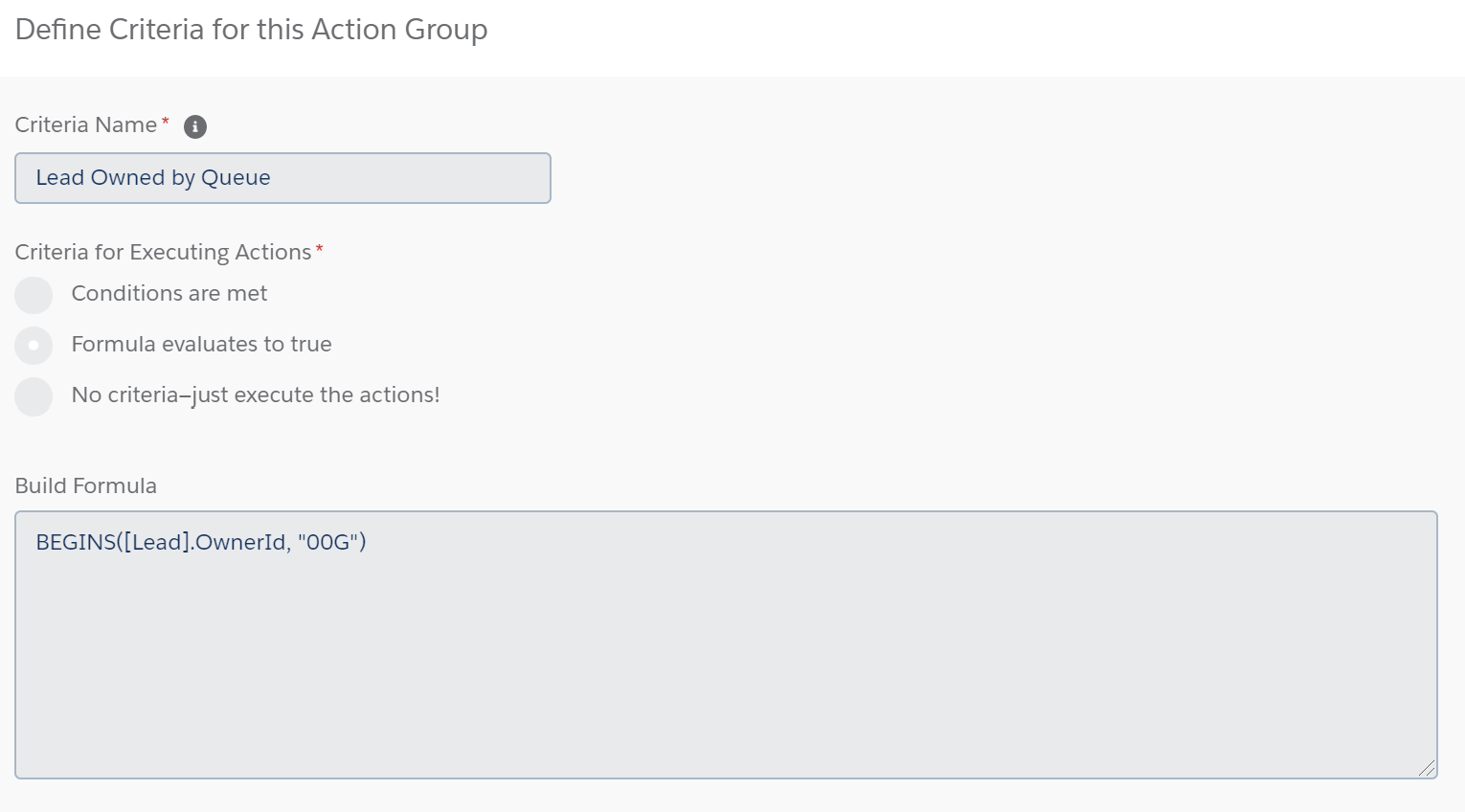Click the 'Criteria for Executing Actions' label
The image size is (1465, 812).
click(x=163, y=253)
